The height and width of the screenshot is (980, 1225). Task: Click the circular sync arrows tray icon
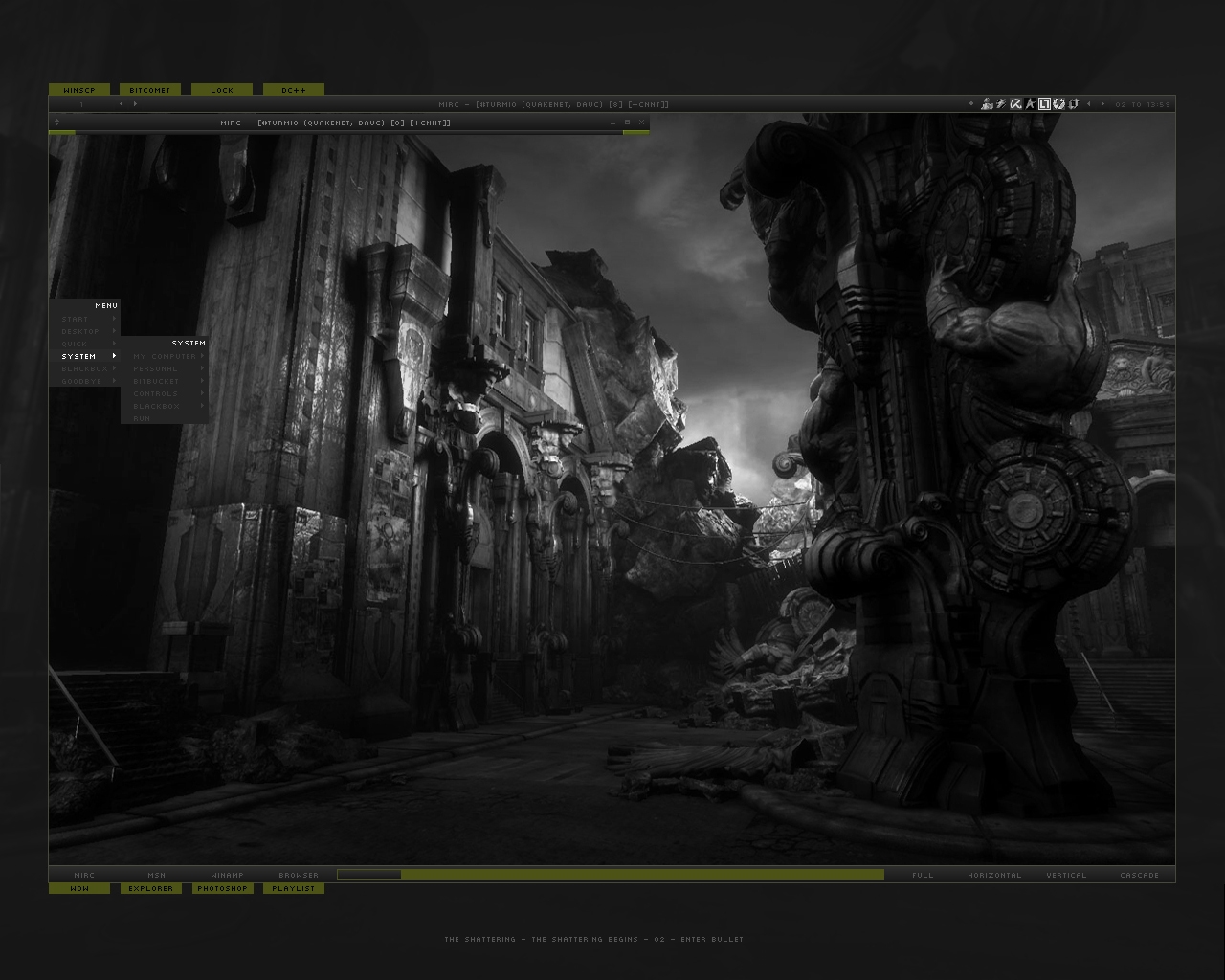point(1059,104)
